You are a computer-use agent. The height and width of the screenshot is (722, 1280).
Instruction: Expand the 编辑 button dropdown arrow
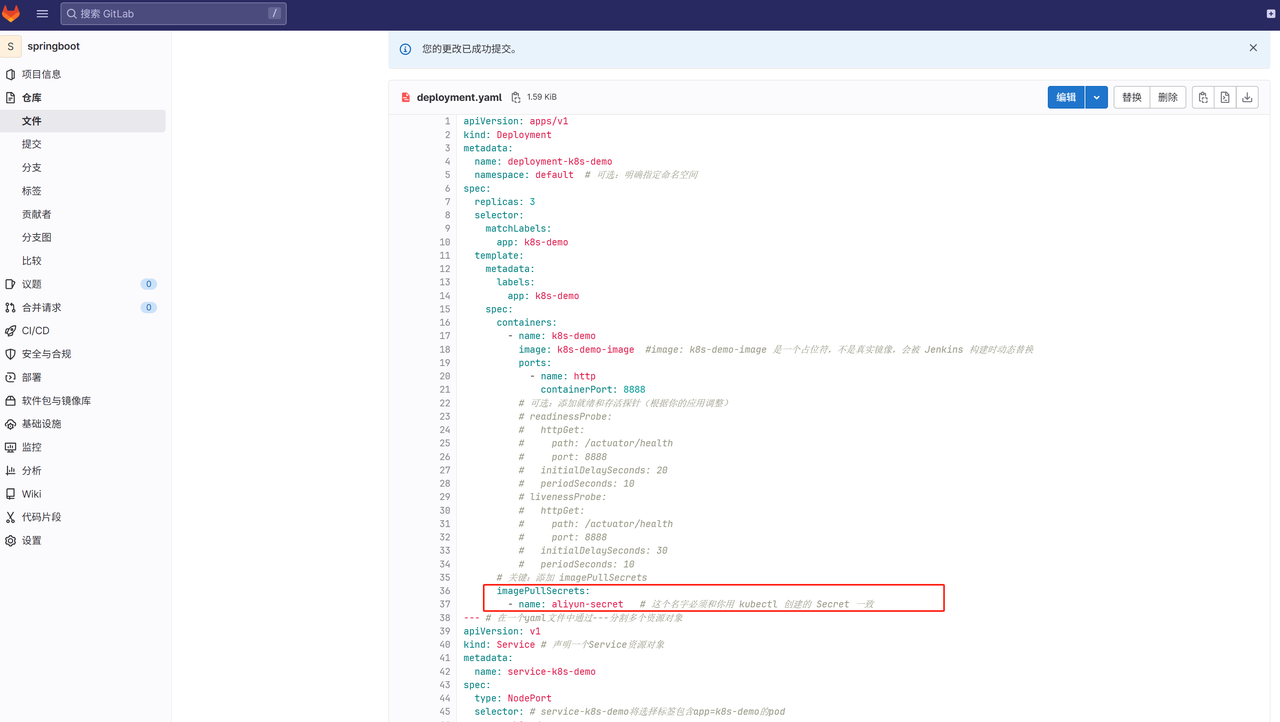click(1097, 97)
